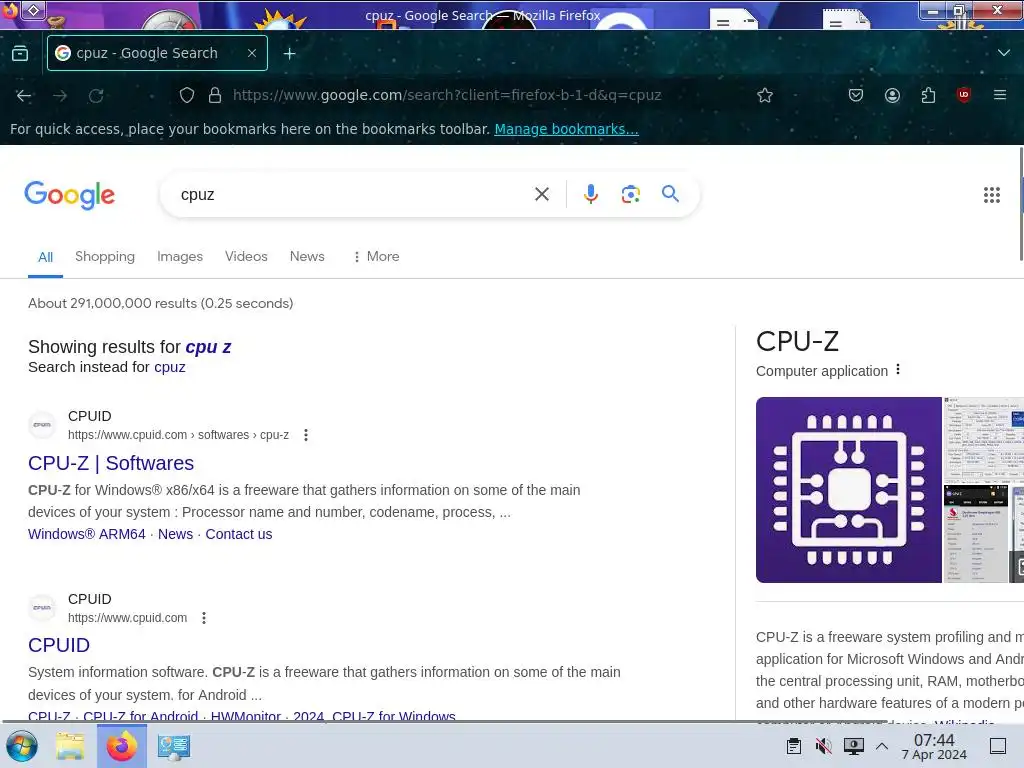Click page vertical scrollbar
The width and height of the screenshot is (1024, 768).
click(1021, 204)
